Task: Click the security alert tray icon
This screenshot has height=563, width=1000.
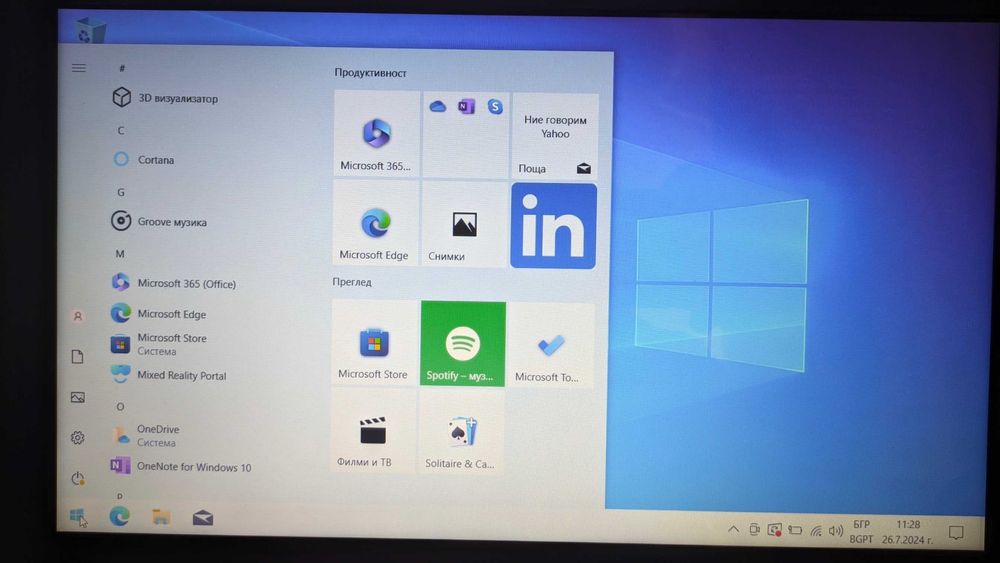Action: [774, 530]
